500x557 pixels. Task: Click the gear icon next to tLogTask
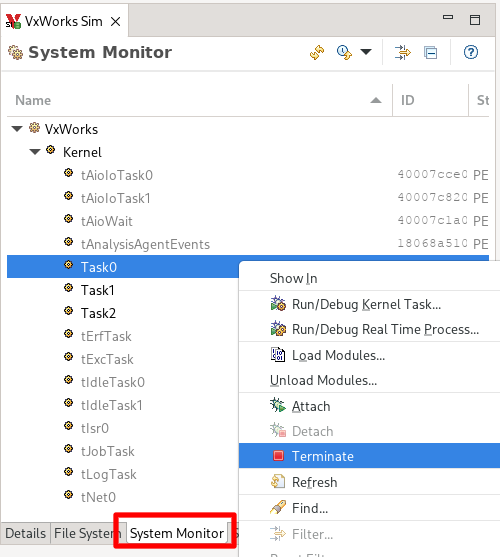[69, 472]
